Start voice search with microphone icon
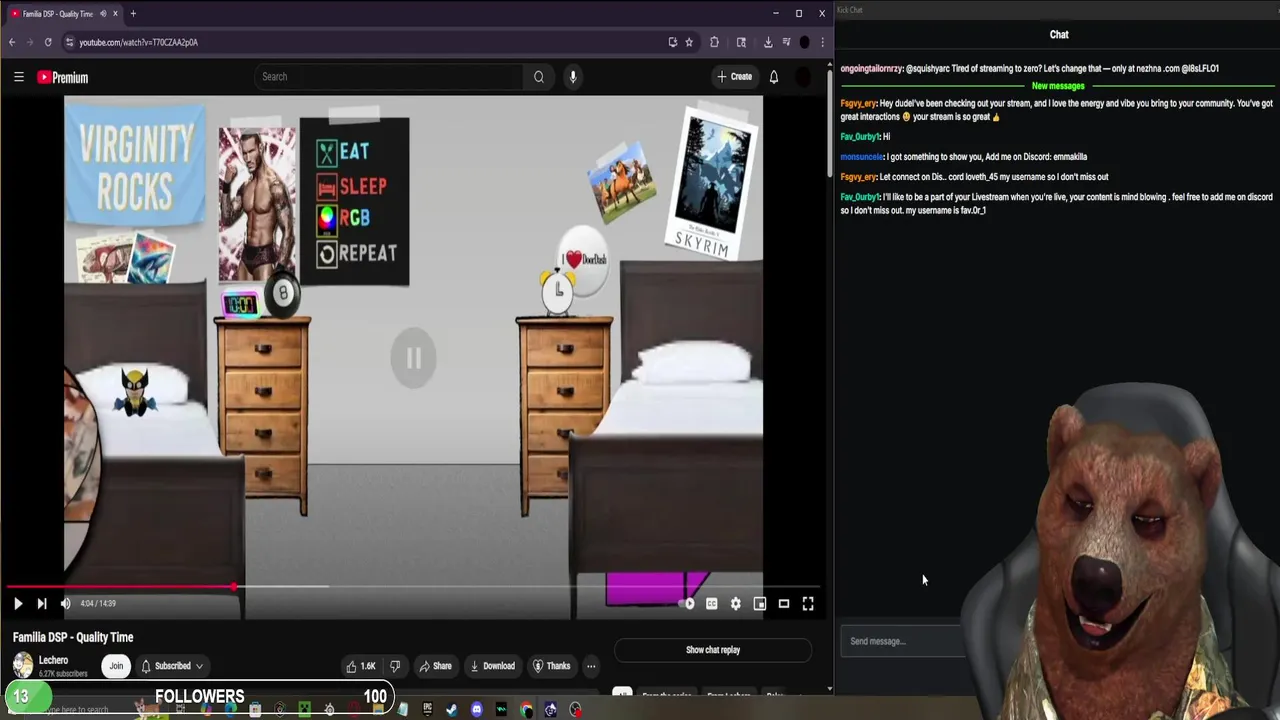Viewport: 1280px width, 720px height. tap(573, 77)
